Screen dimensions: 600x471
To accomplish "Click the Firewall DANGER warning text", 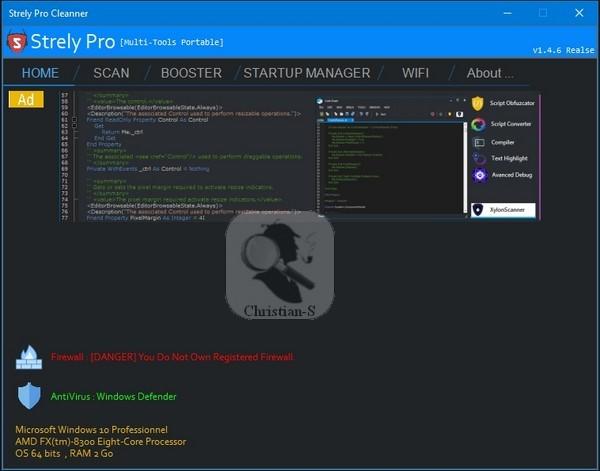I will pyautogui.click(x=173, y=357).
